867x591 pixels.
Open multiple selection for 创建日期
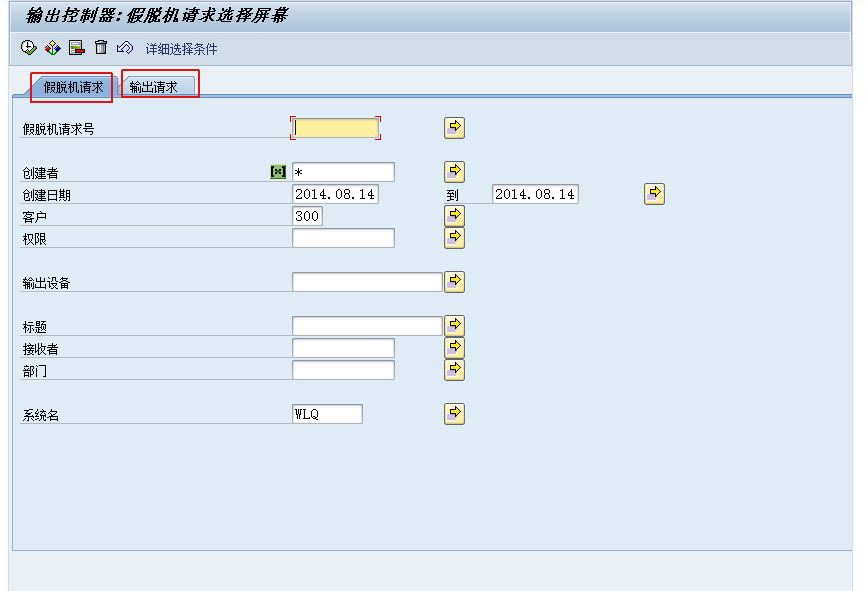[655, 194]
